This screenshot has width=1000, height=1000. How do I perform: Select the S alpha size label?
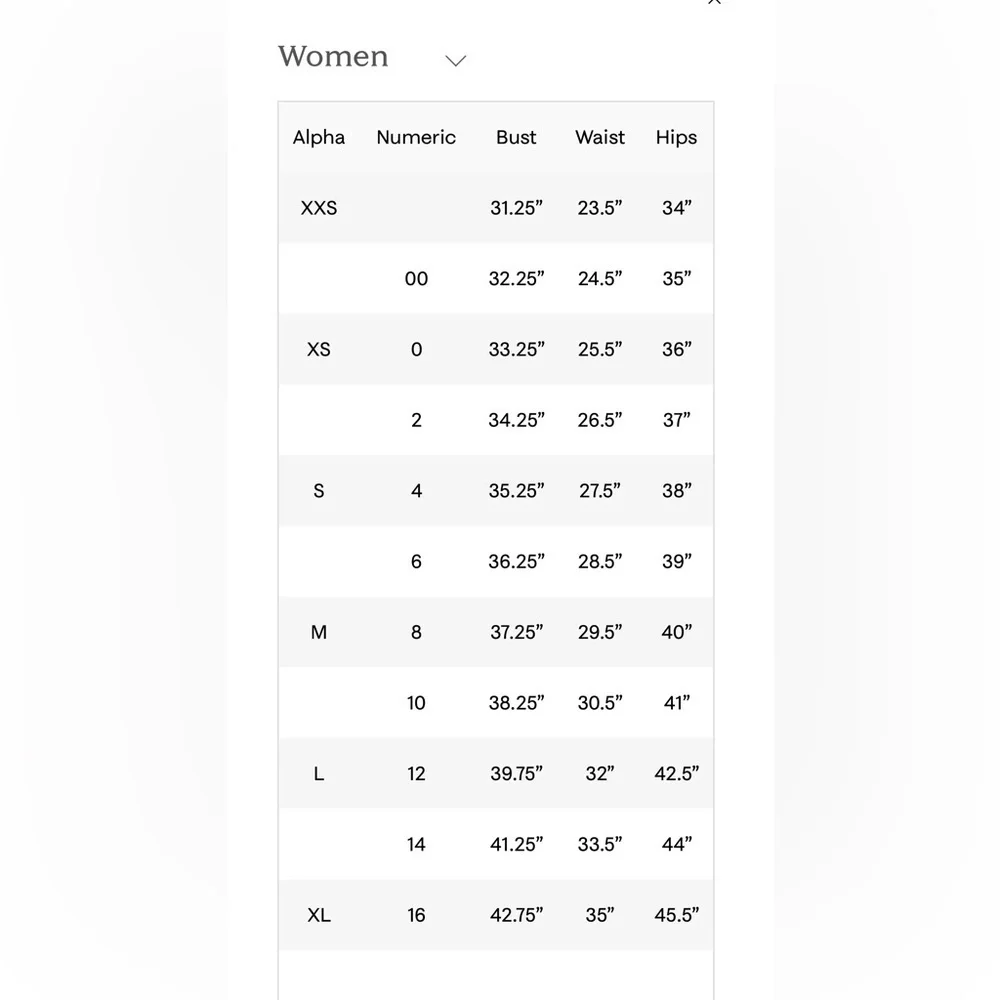pyautogui.click(x=318, y=491)
